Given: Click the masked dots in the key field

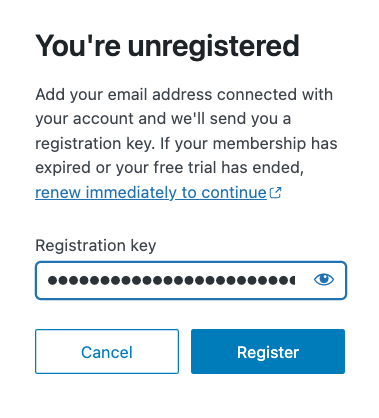Looking at the screenshot, I should 171,280.
